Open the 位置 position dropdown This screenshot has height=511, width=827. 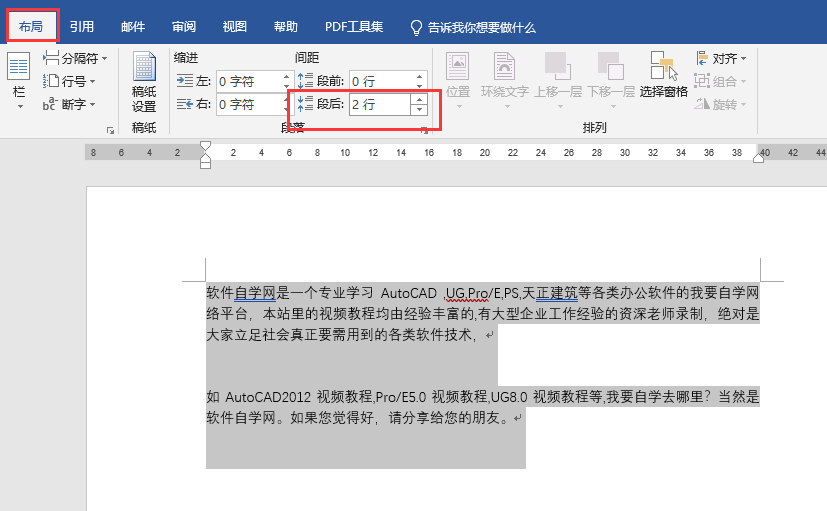[x=458, y=81]
